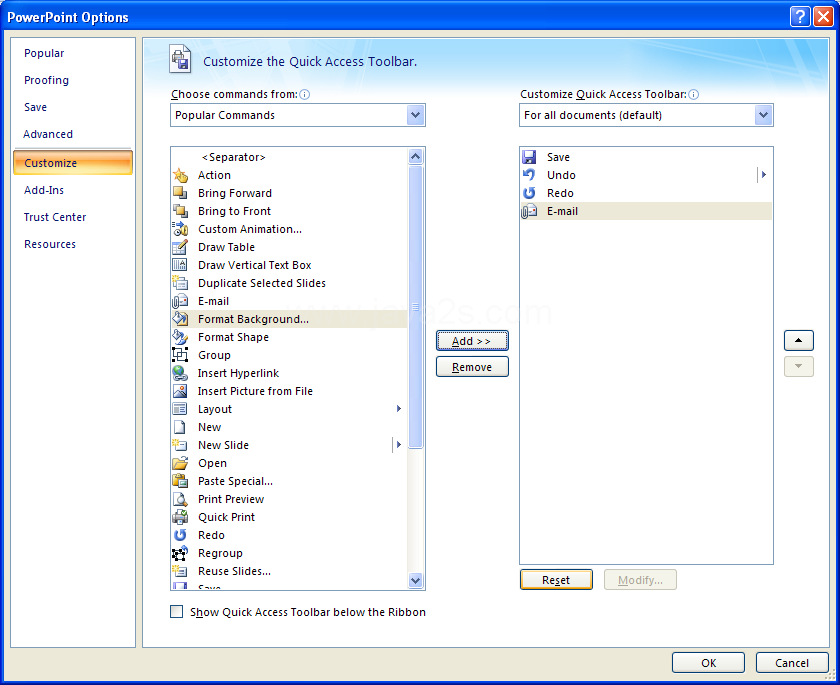Image resolution: width=840 pixels, height=685 pixels.
Task: Click the Draw Table pencil icon
Action: (180, 247)
